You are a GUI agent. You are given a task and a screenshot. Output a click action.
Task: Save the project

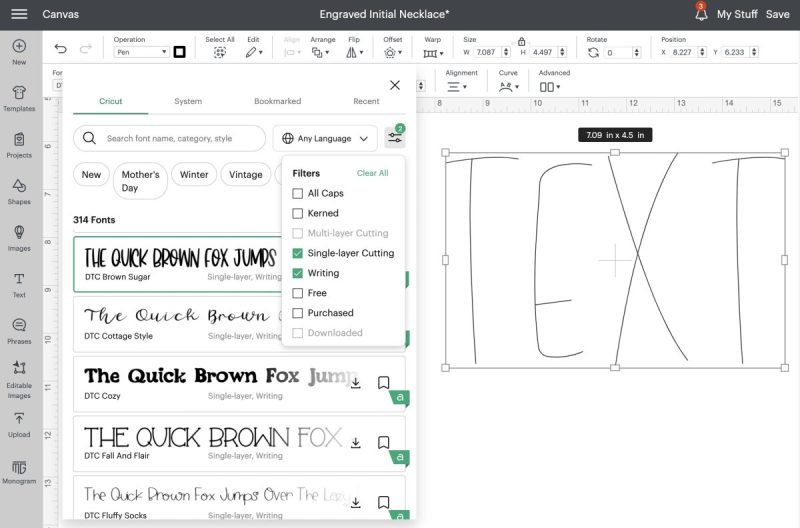coord(777,14)
